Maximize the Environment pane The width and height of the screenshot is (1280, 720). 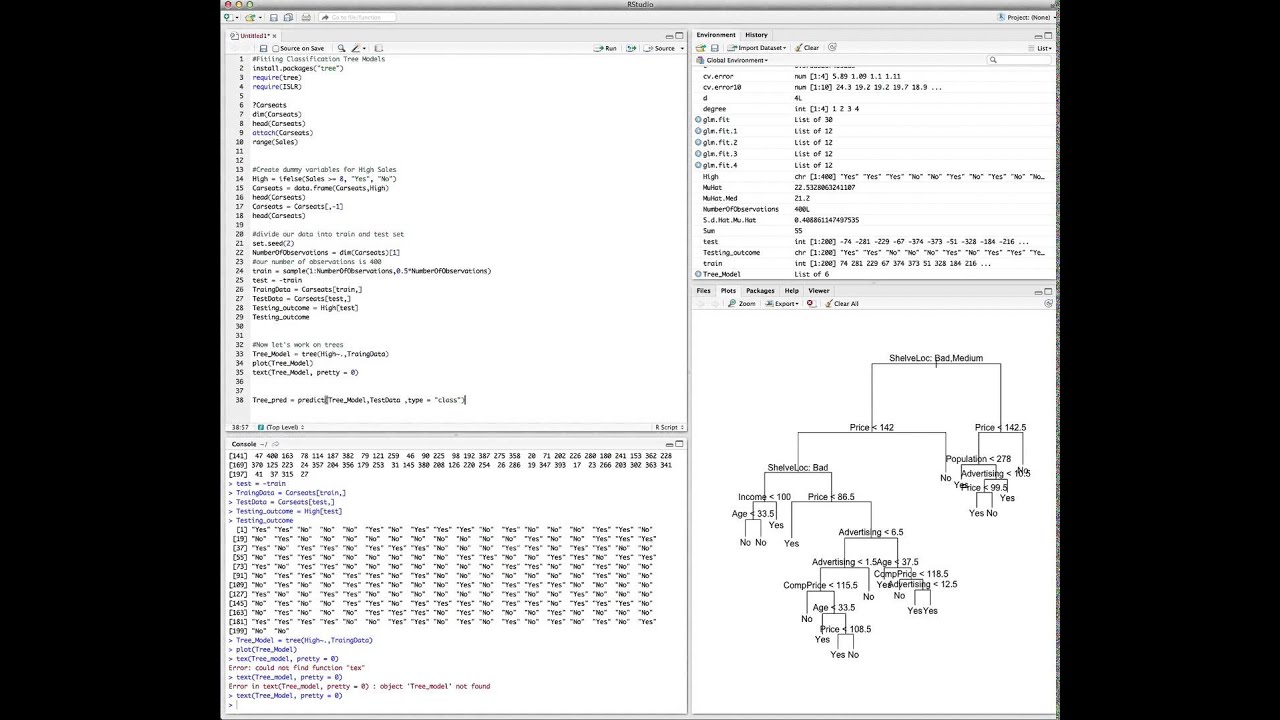pyautogui.click(x=1048, y=35)
